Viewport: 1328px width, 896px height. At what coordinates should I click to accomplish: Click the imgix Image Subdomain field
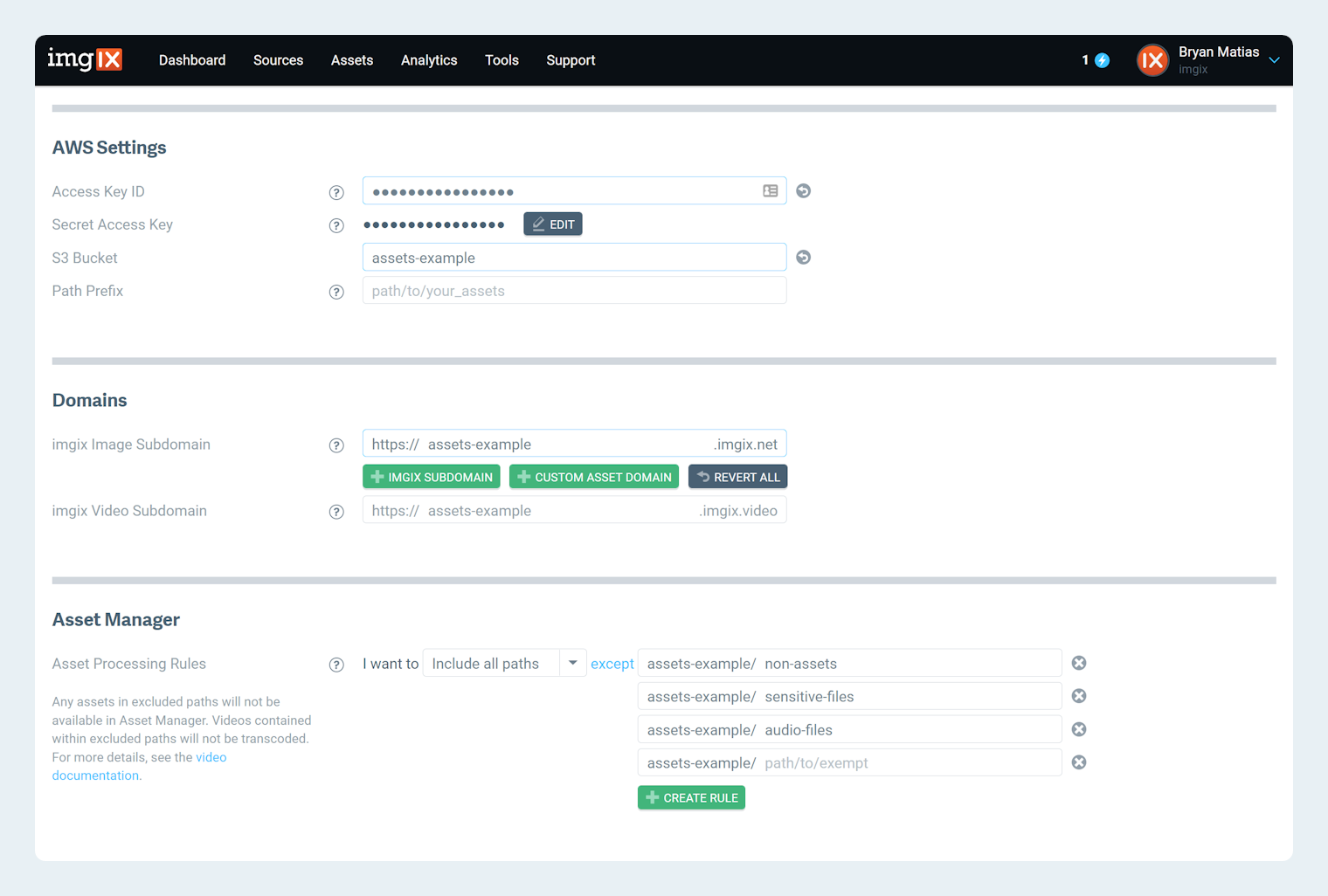click(x=574, y=444)
